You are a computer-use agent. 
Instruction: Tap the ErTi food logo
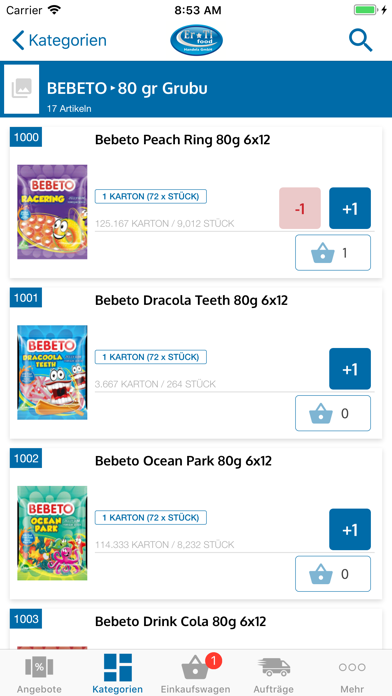196,40
